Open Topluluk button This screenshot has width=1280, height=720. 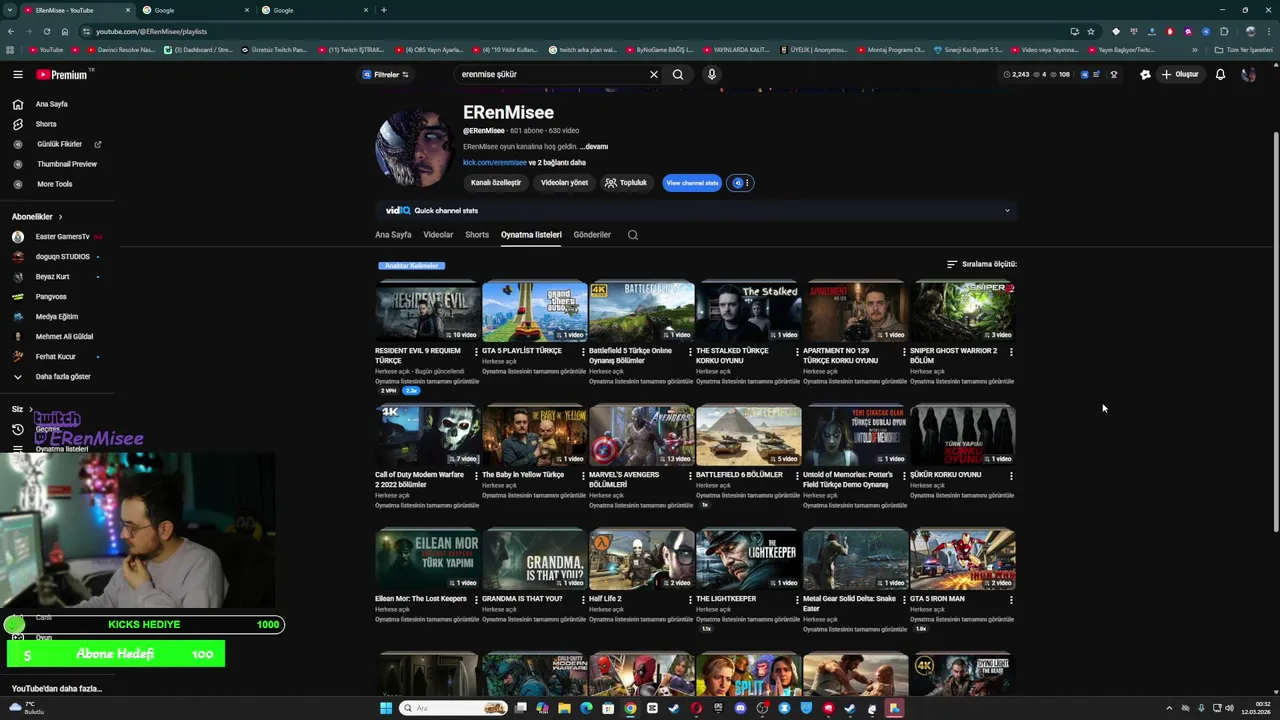click(626, 183)
